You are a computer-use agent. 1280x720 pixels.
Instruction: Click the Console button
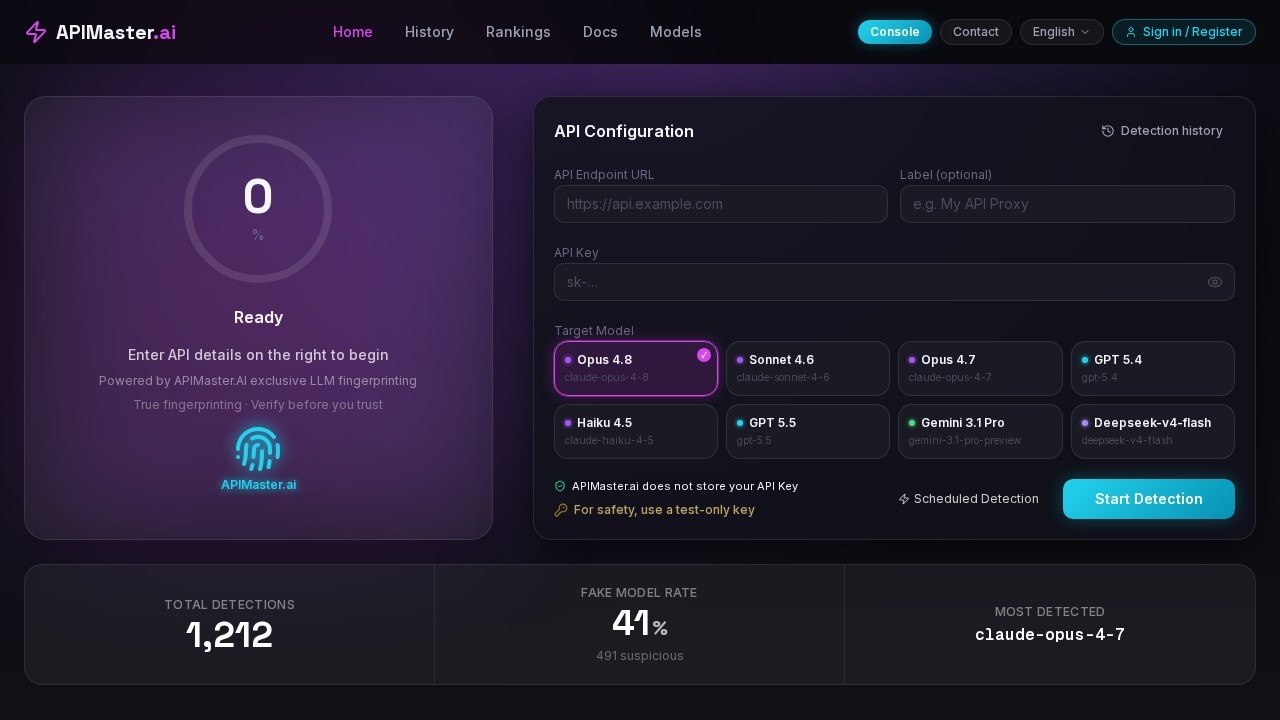coord(895,32)
